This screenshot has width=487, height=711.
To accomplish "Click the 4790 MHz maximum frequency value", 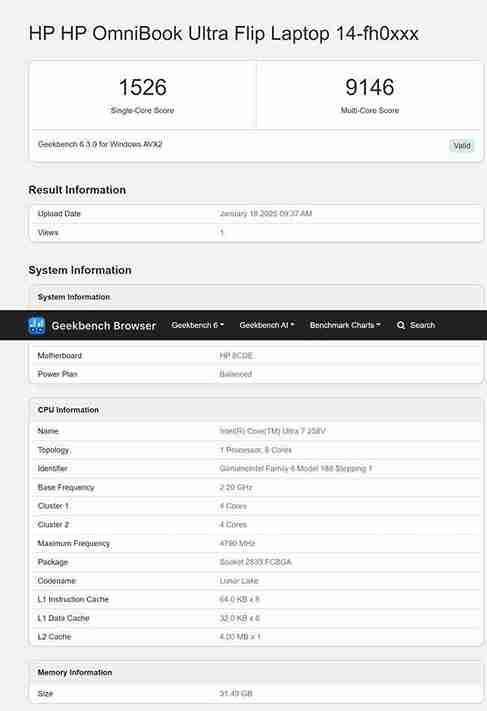I will (x=237, y=543).
